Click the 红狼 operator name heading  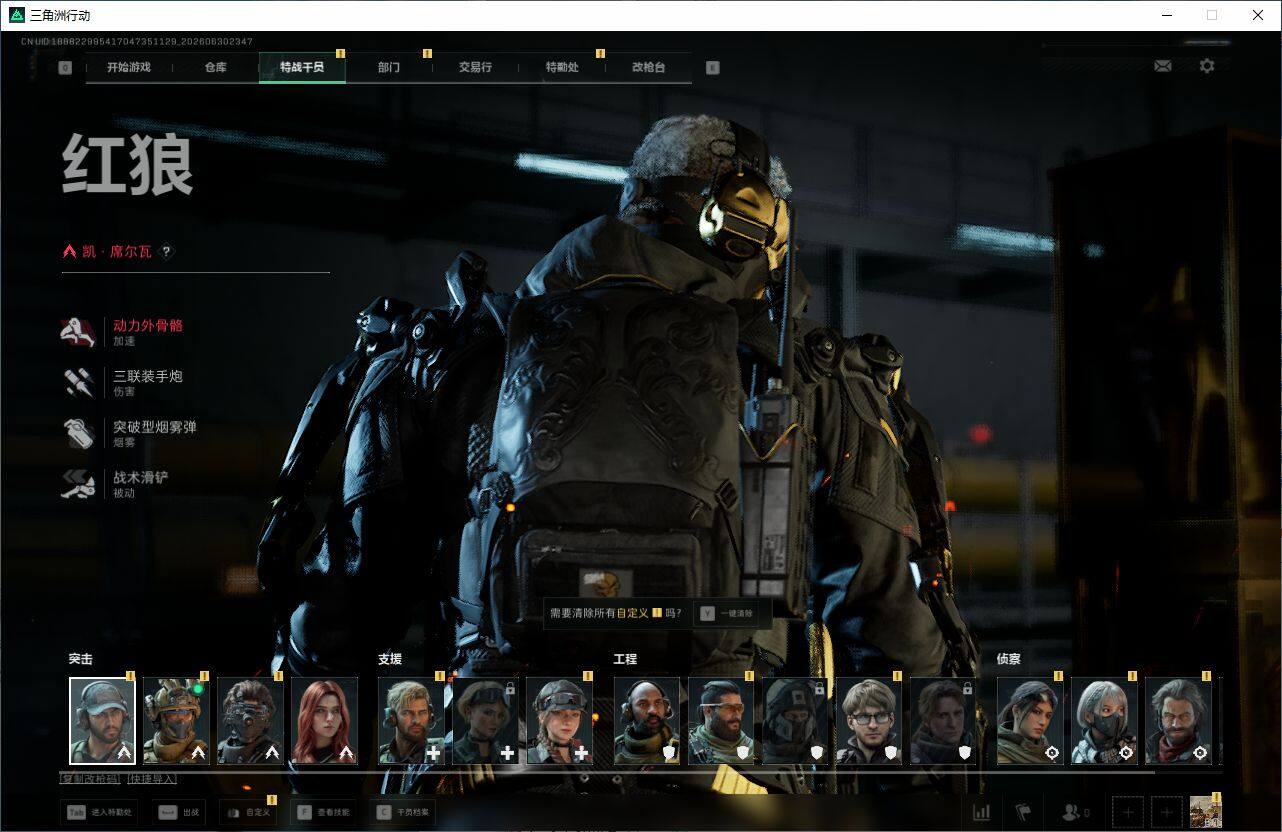pos(128,165)
